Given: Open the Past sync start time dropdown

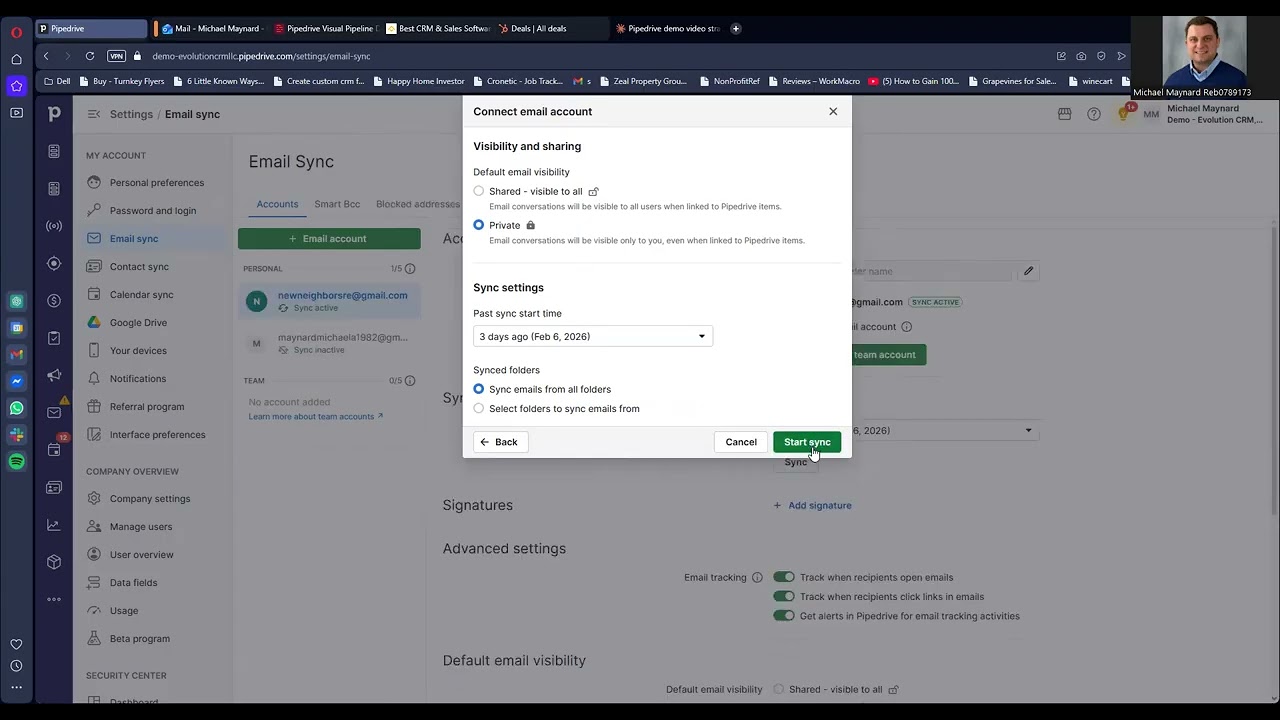Looking at the screenshot, I should 593,336.
